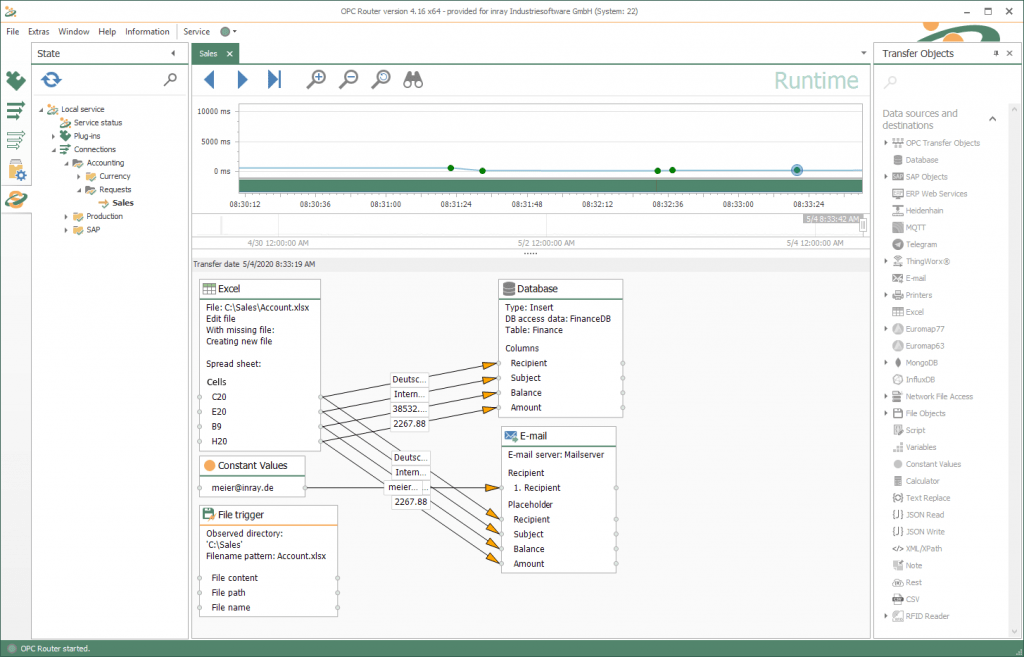Expand the SAP folder in State tree
The image size is (1024, 657).
tap(66, 230)
